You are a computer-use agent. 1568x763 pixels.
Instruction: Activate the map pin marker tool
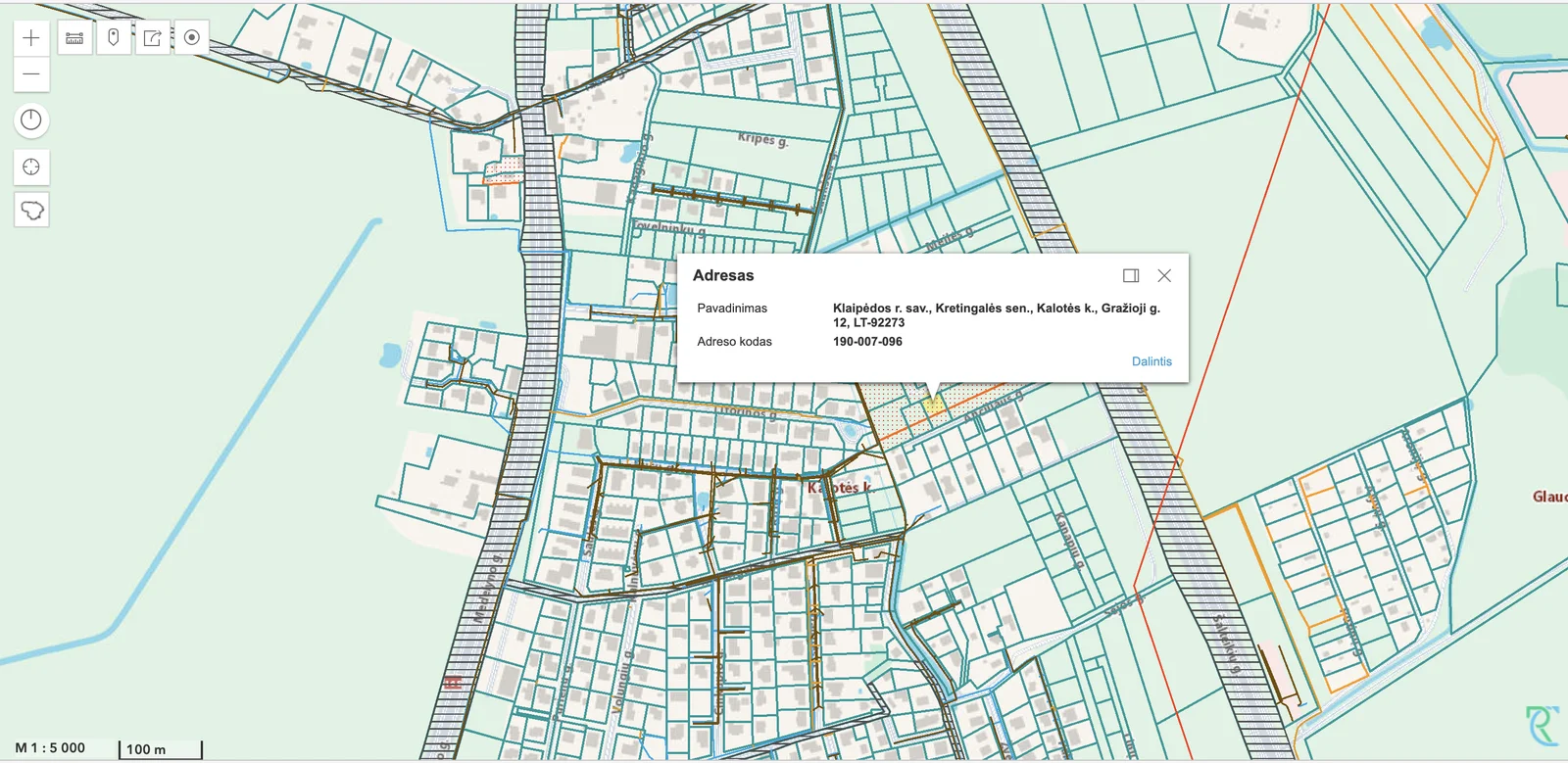(x=114, y=38)
